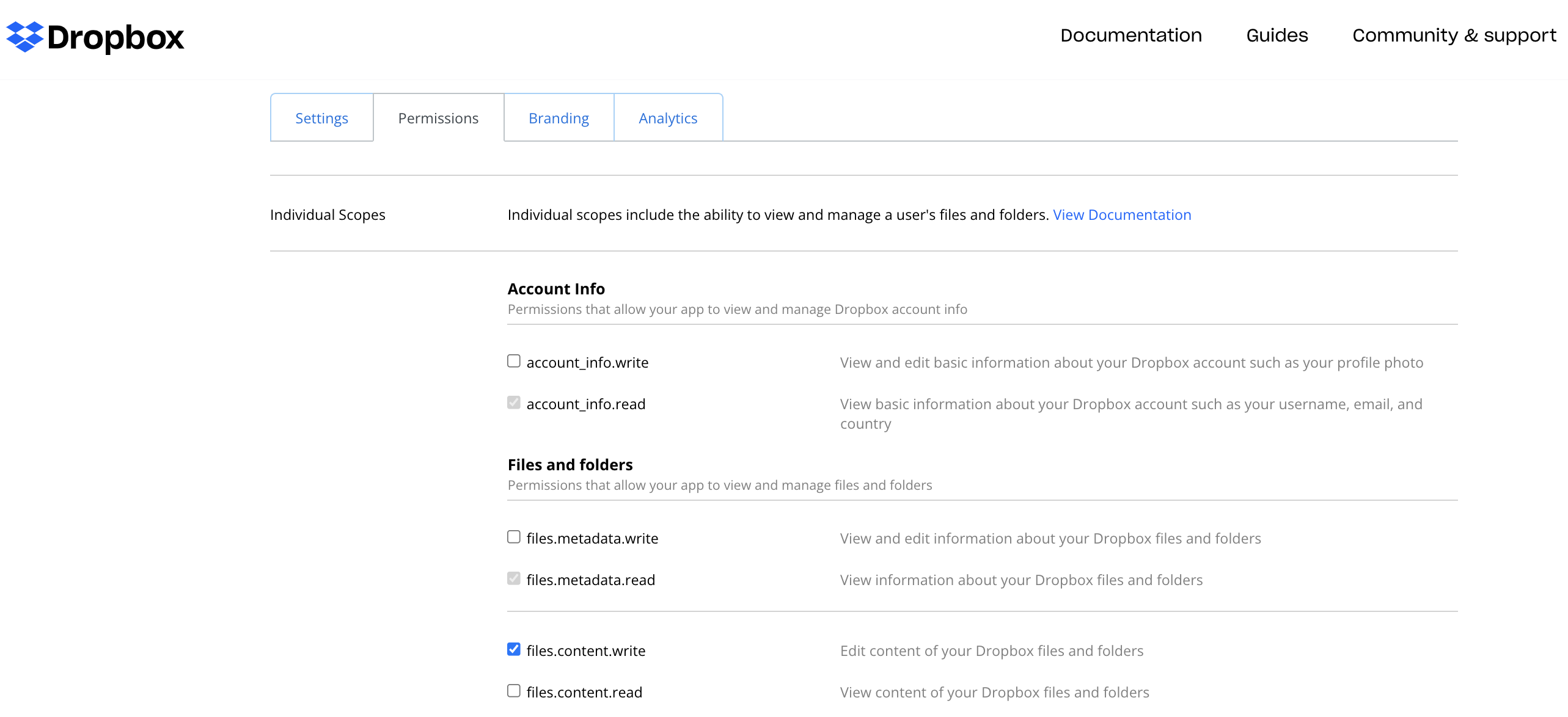Enable the files.metadata.write checkbox
Screen dimensions: 1568x717
point(514,537)
